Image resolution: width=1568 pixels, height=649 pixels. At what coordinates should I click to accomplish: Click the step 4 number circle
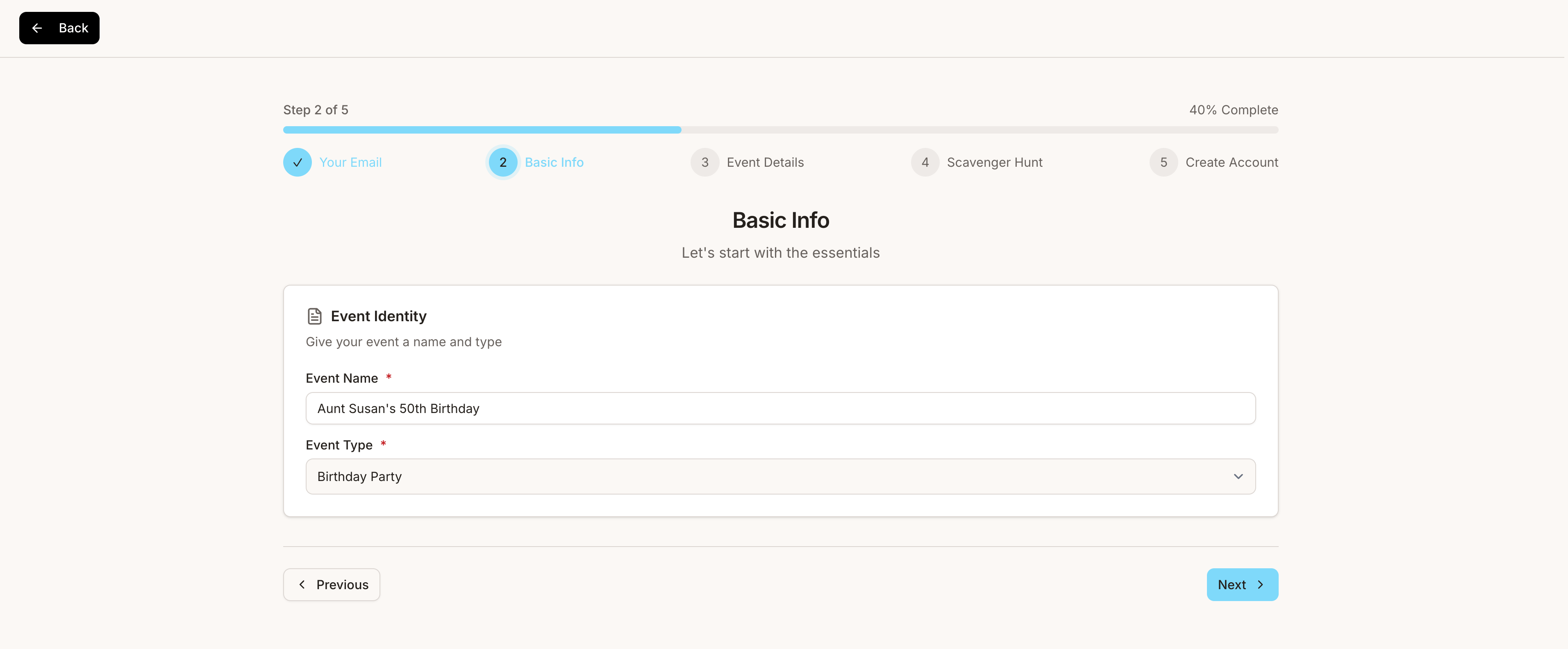click(925, 163)
